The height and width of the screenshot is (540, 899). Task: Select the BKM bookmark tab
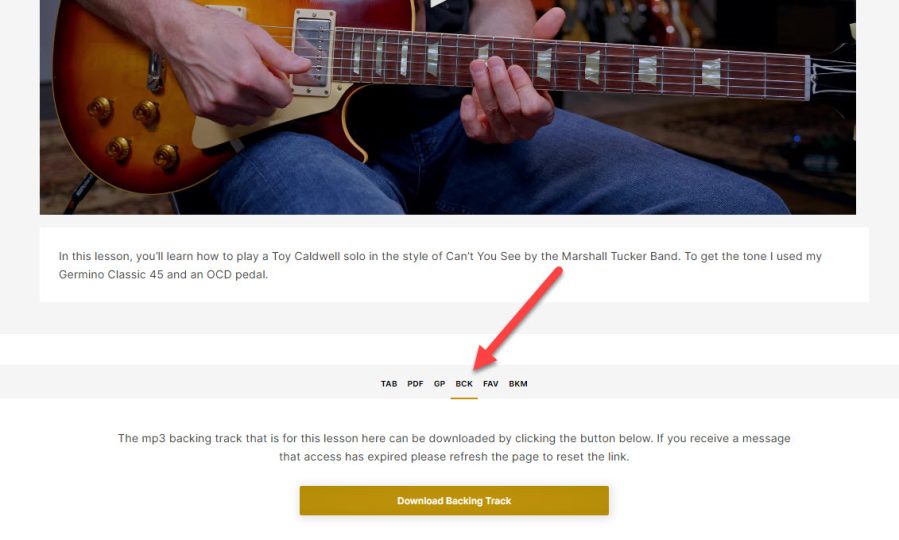coord(518,384)
